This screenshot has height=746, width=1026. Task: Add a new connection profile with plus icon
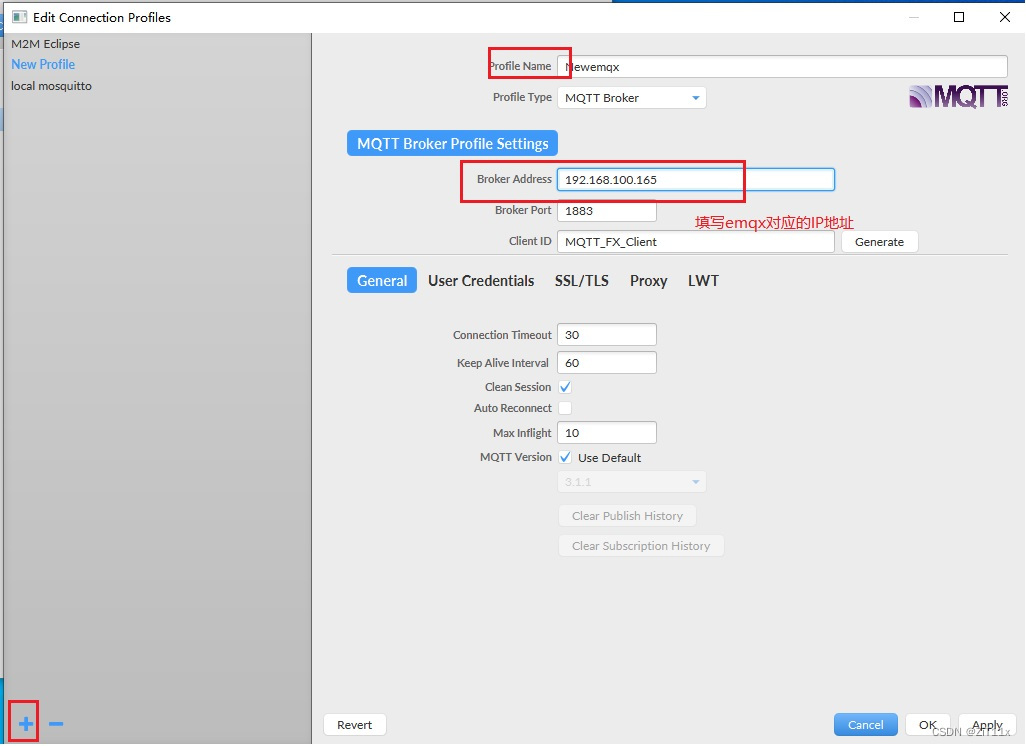(x=26, y=724)
